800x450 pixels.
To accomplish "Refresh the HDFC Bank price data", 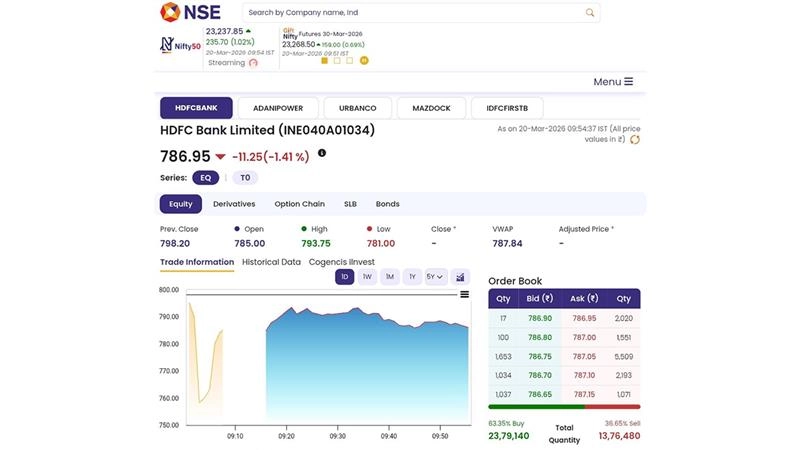I will click(x=634, y=140).
